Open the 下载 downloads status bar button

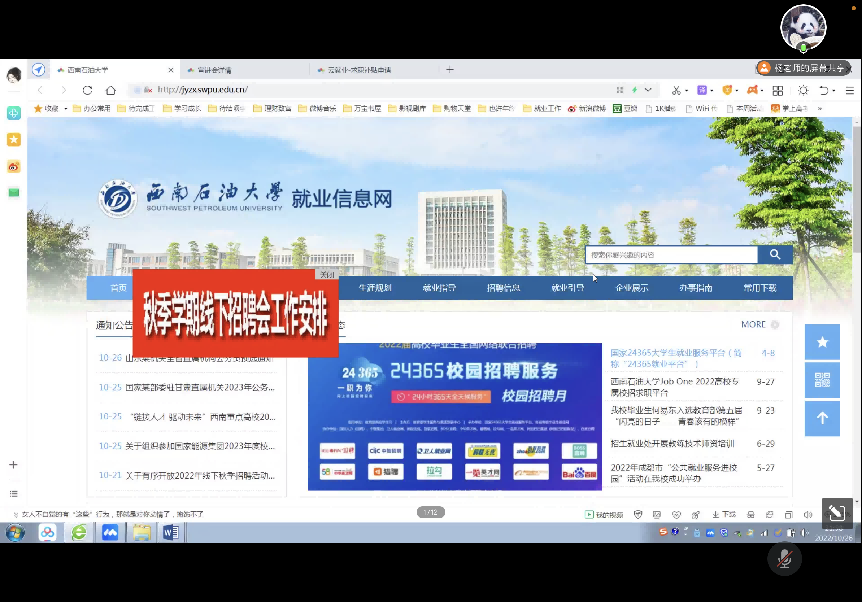pos(724,515)
